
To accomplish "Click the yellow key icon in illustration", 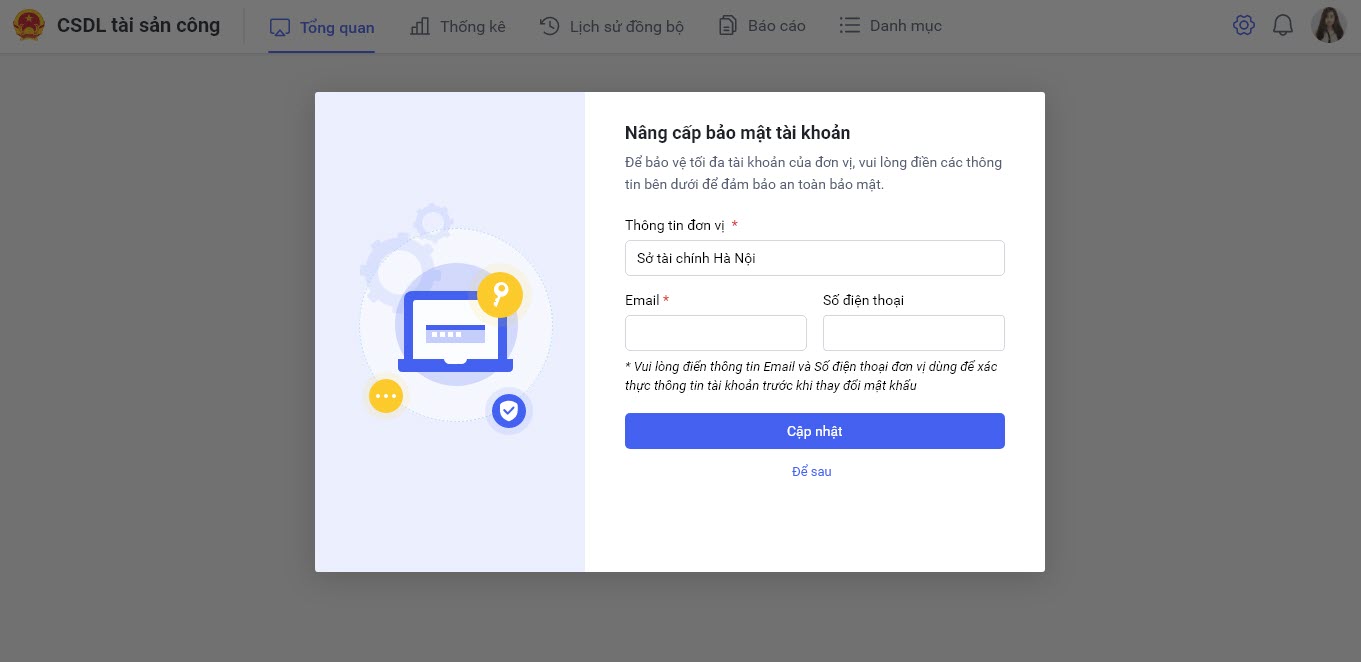I will [x=500, y=294].
